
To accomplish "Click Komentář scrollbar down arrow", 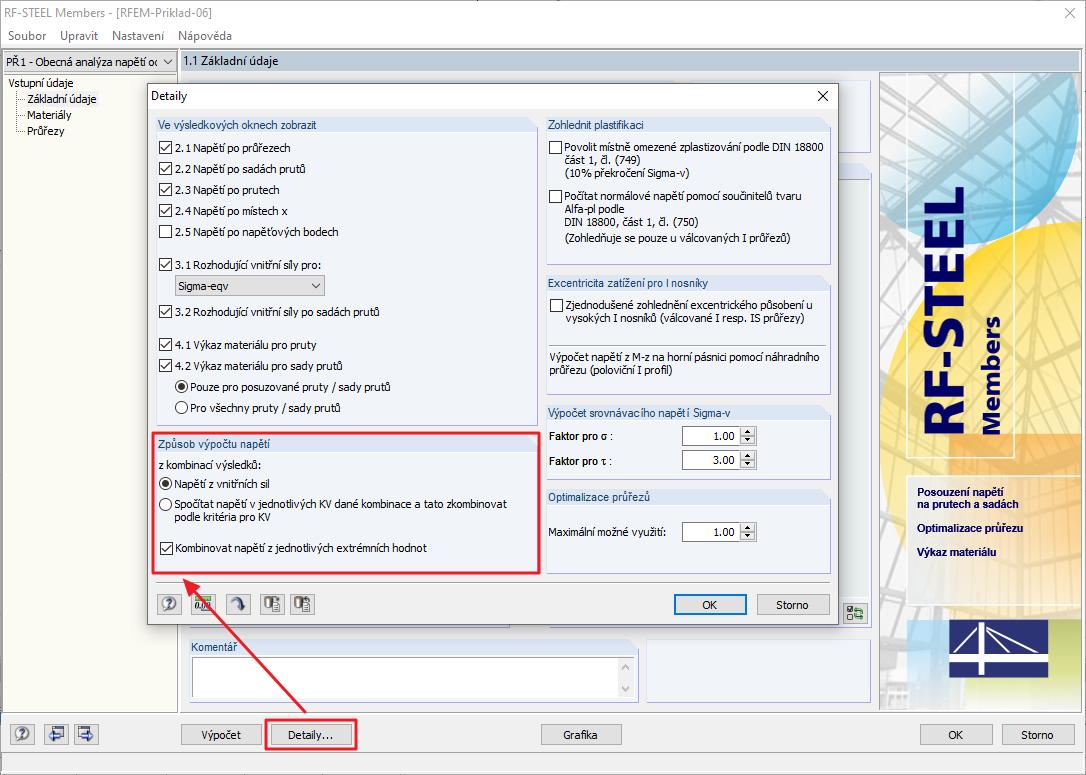I will pos(625,688).
